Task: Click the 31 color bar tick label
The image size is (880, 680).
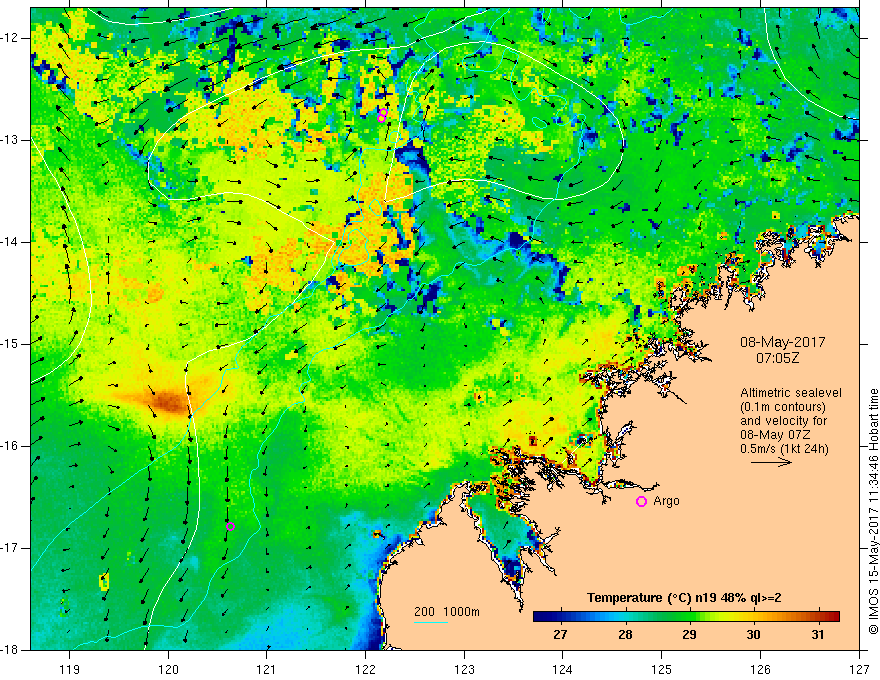Action: 818,635
